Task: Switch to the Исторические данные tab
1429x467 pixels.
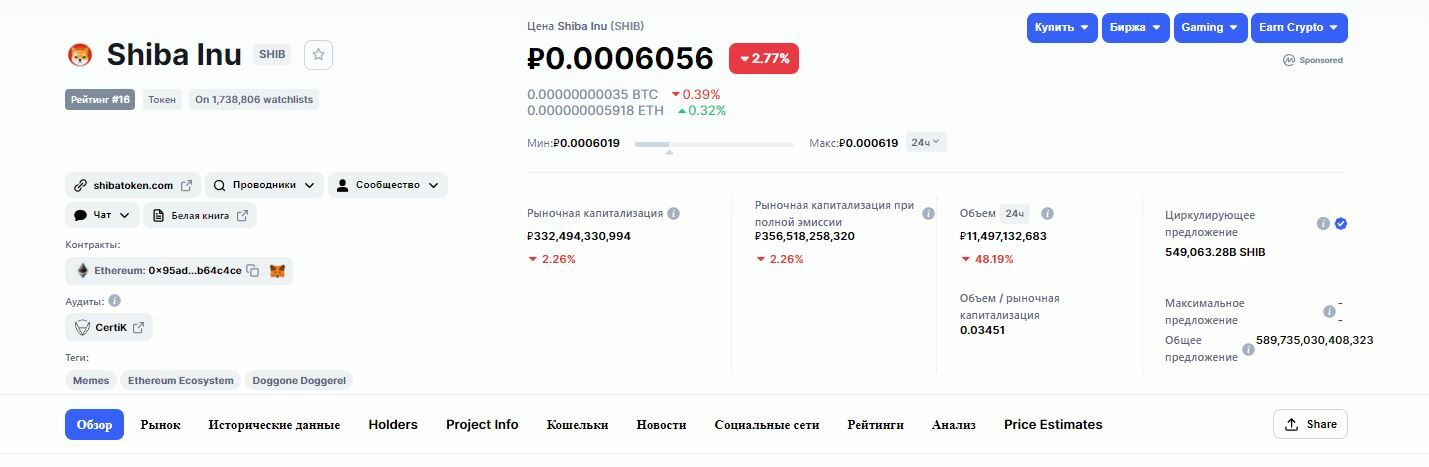Action: coord(274,425)
